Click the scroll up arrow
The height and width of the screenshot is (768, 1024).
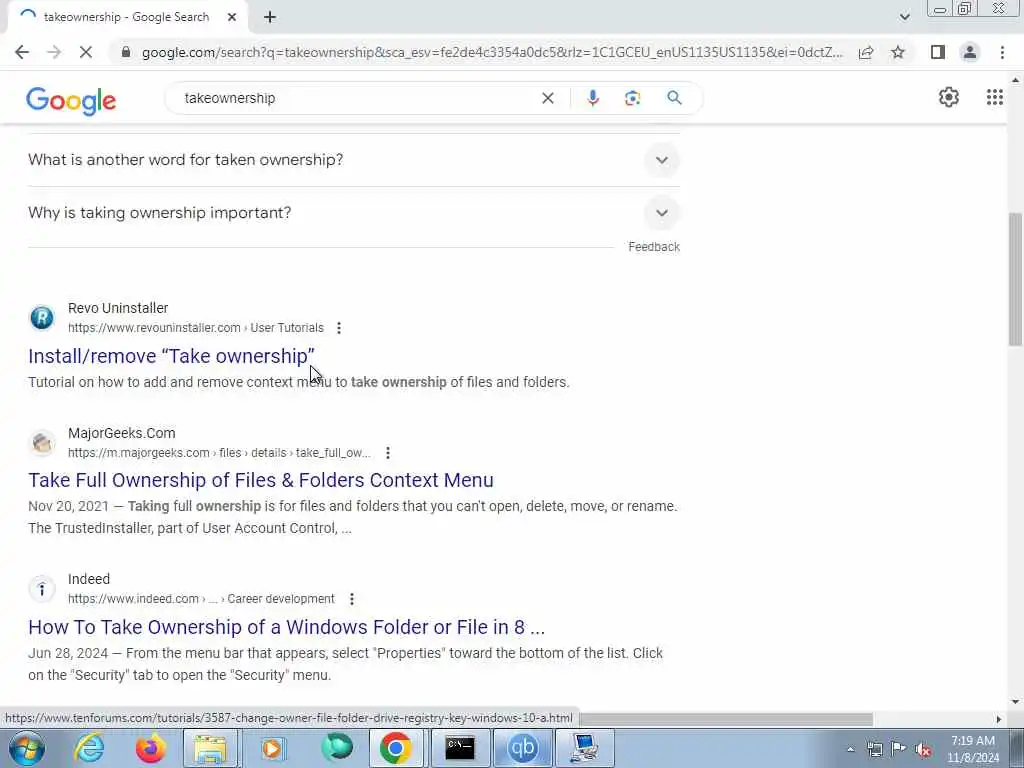1015,80
